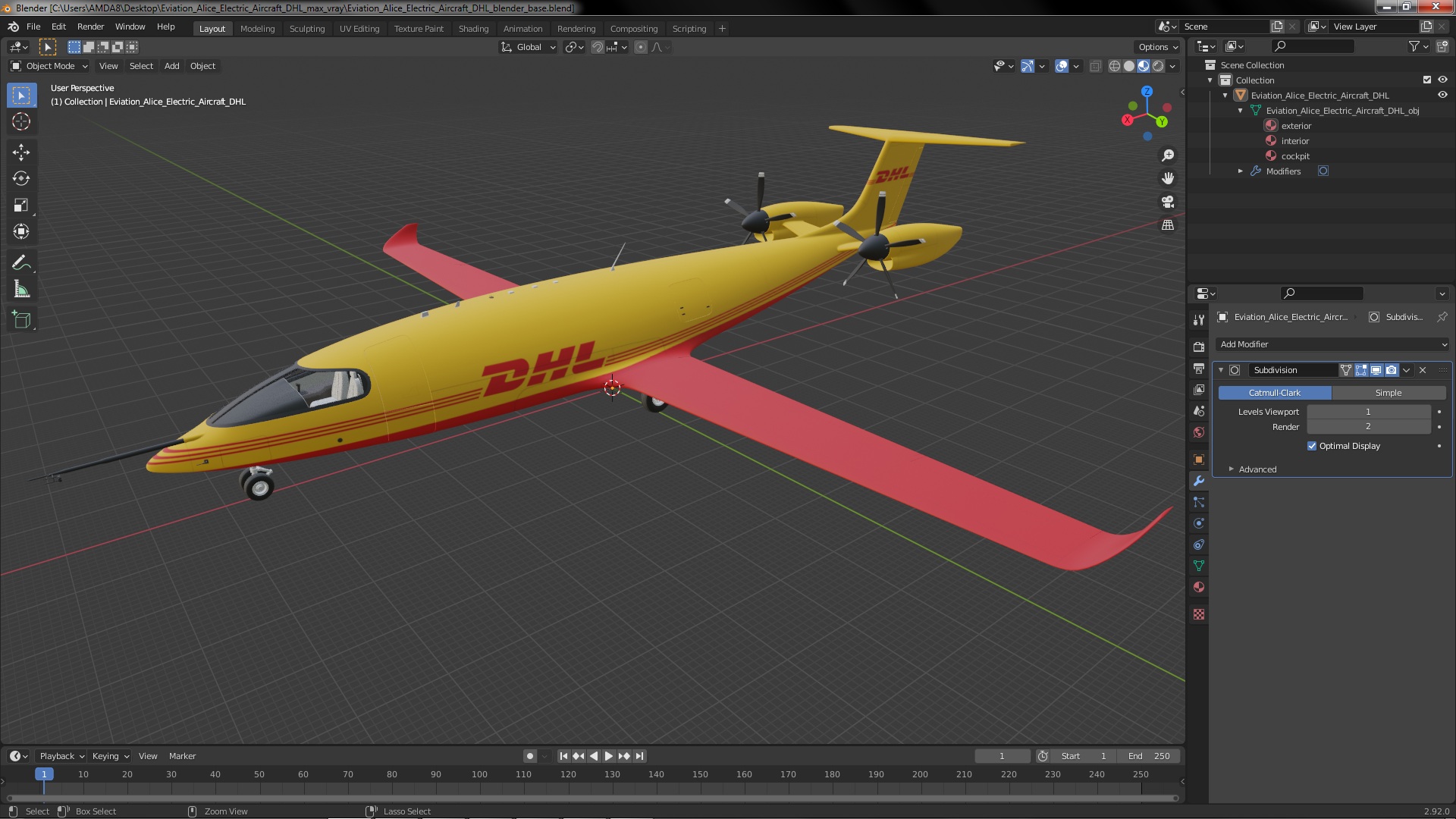Select the Add Cube tool
The image size is (1456, 819).
click(21, 320)
